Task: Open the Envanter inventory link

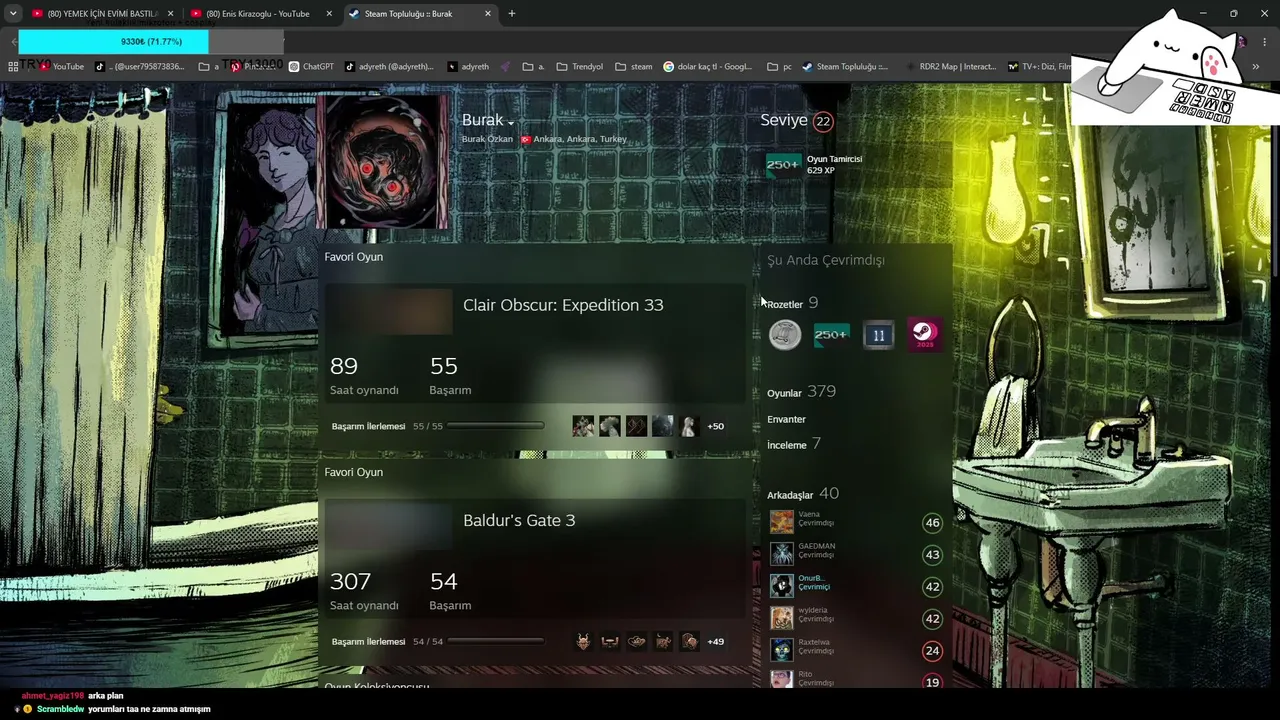Action: tap(786, 419)
